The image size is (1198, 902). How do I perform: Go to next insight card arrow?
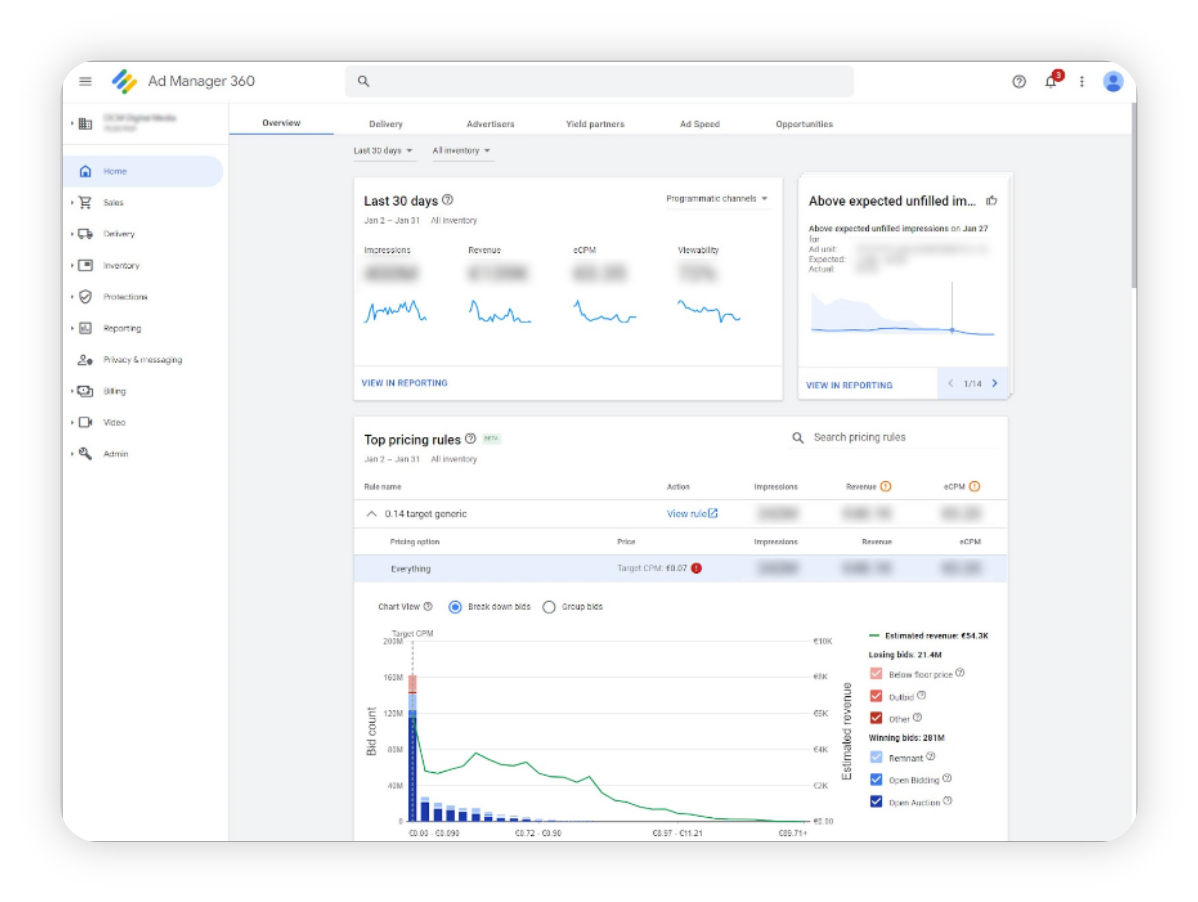click(x=995, y=384)
